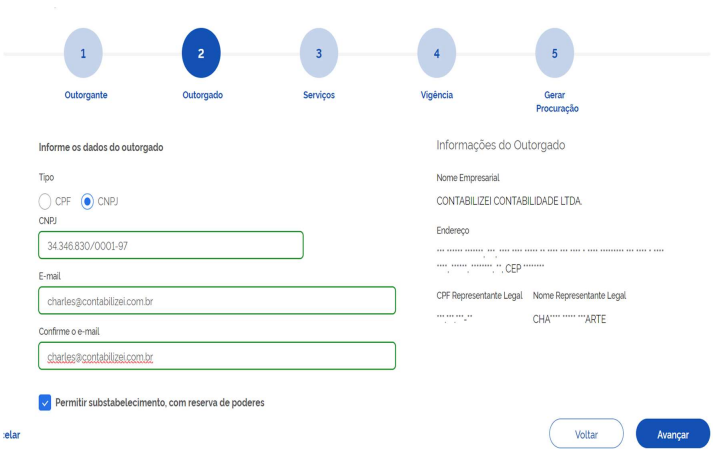Click the partially visible Cancelar link

(10, 435)
